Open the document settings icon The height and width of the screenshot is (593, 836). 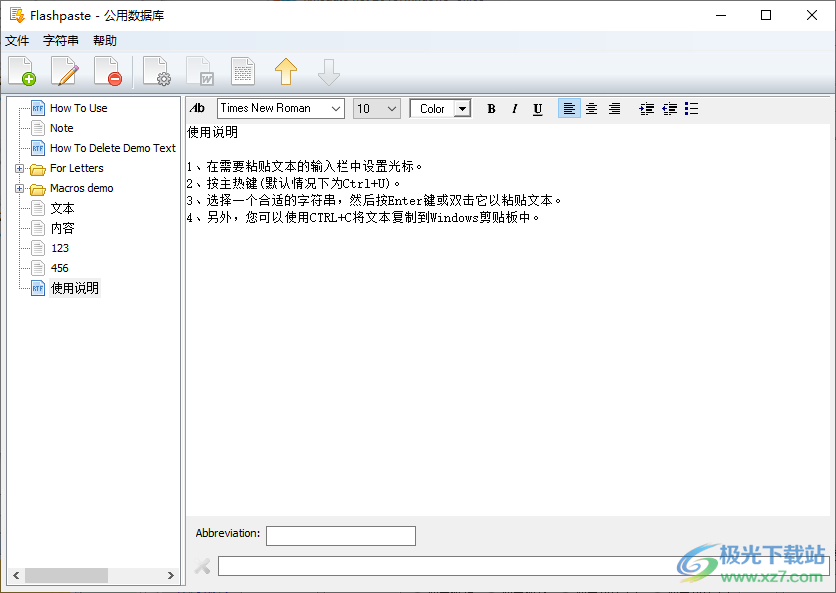pos(157,71)
